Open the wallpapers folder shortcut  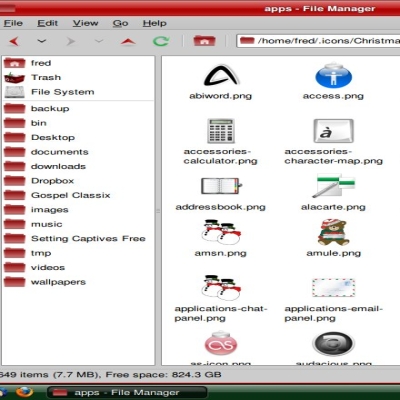pos(78,282)
